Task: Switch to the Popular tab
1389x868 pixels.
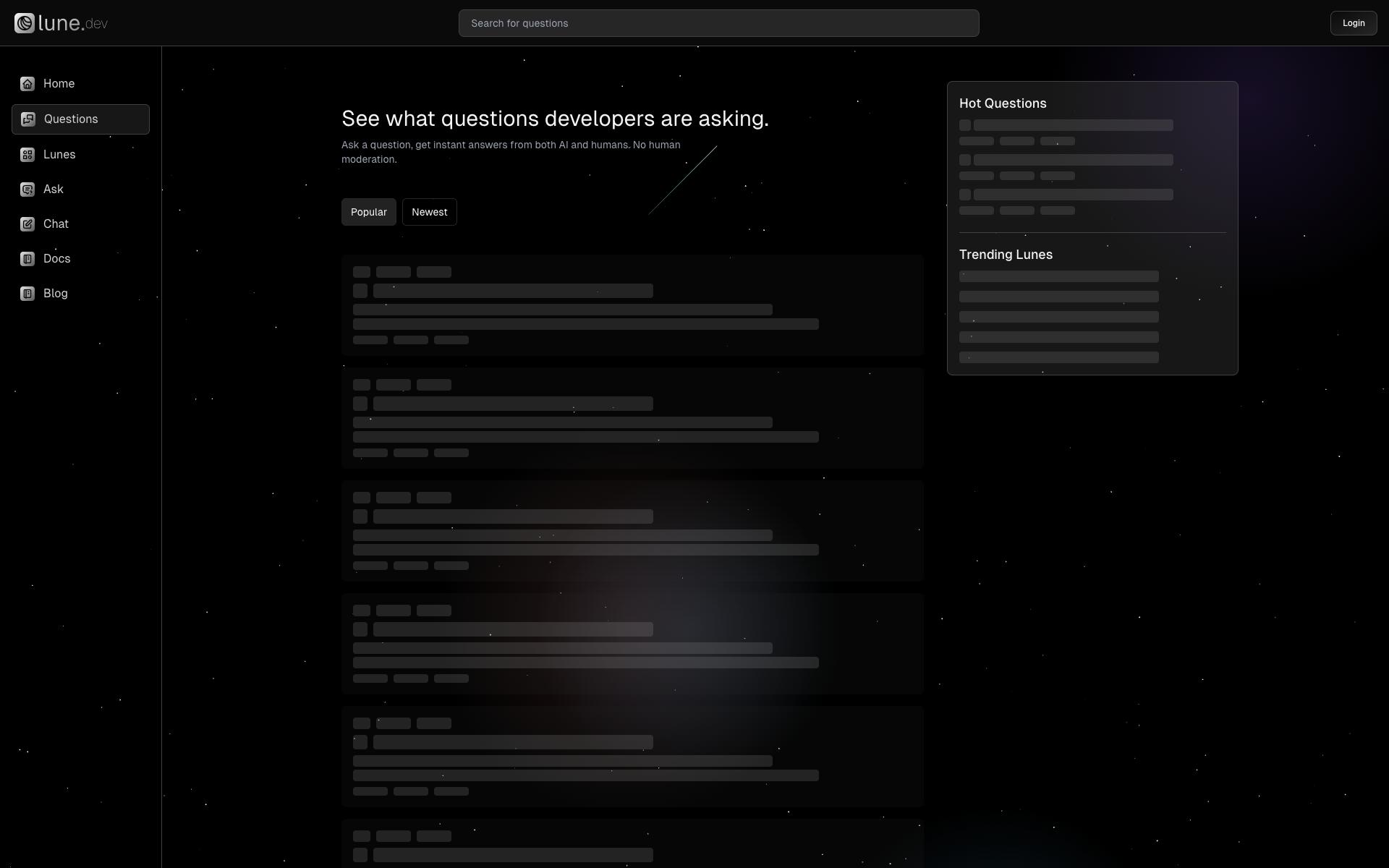Action: [368, 212]
